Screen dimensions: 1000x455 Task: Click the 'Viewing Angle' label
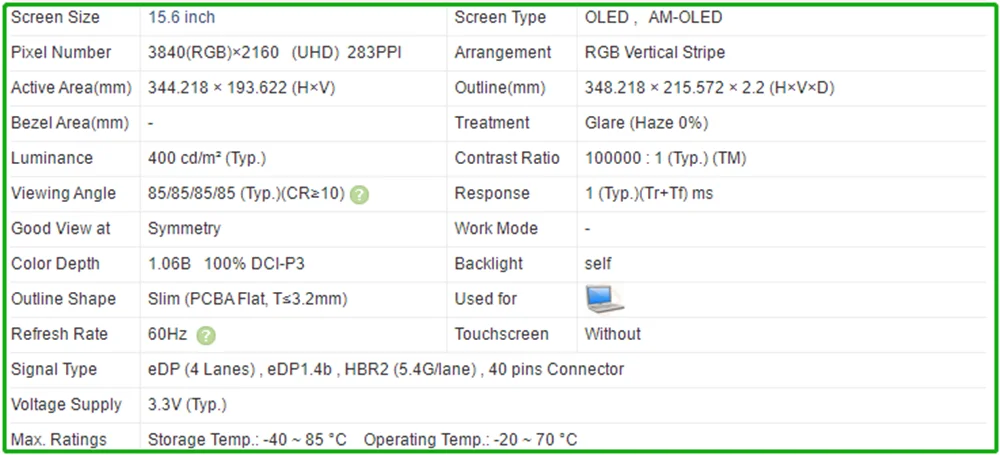click(x=63, y=193)
